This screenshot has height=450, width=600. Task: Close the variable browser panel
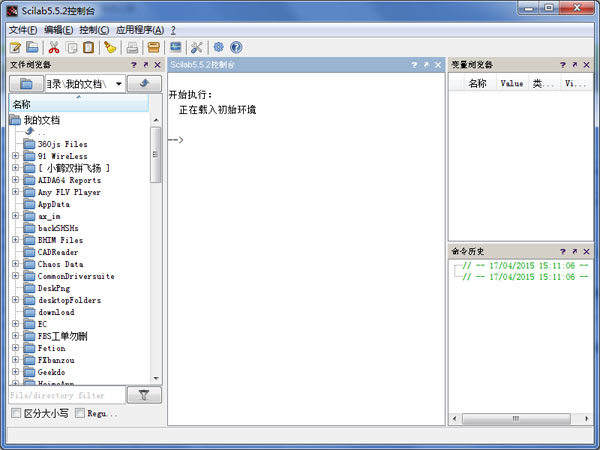pyautogui.click(x=586, y=65)
